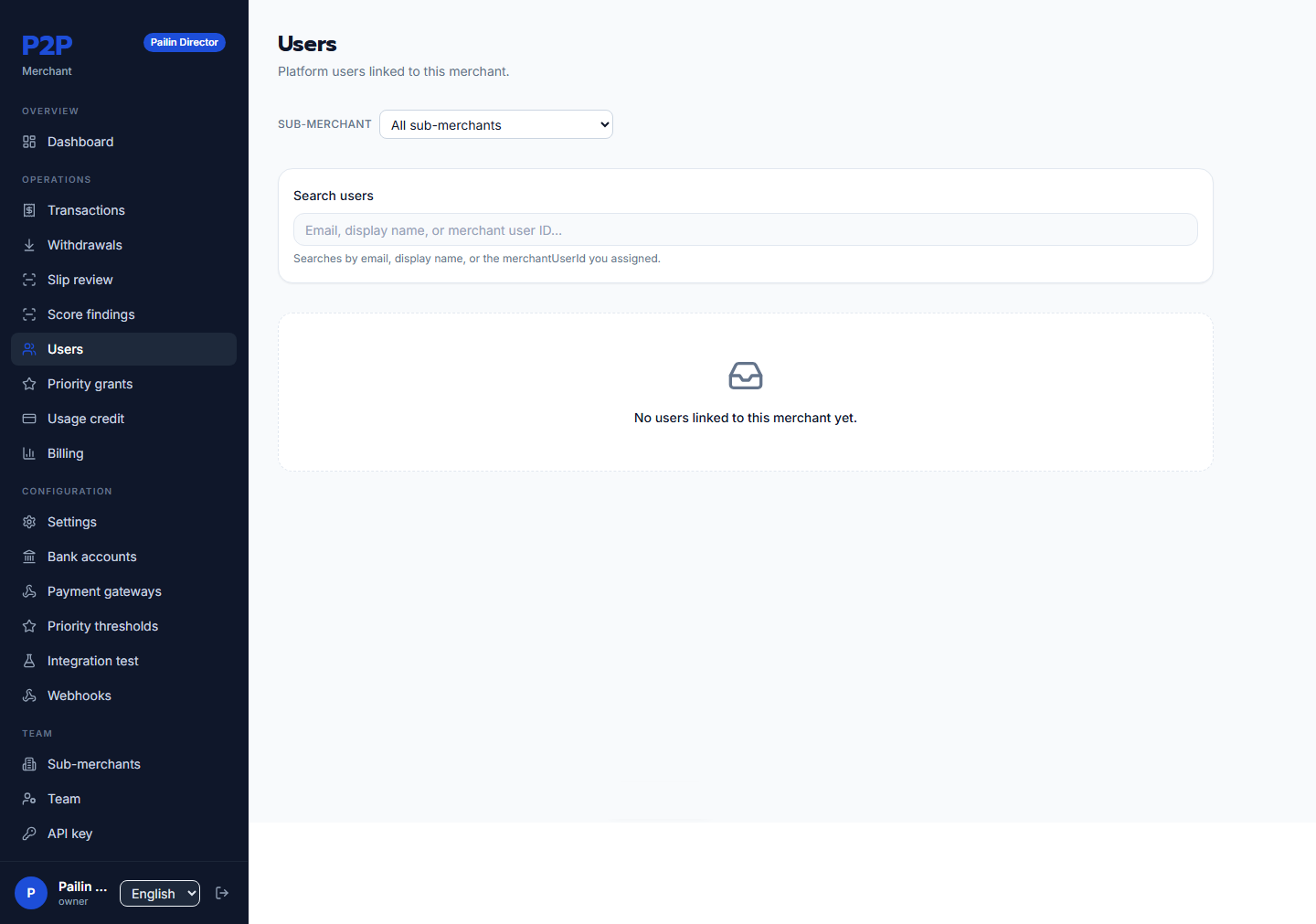Screen dimensions: 1316x924
Task: Click the P2P logo
Action: [x=48, y=45]
